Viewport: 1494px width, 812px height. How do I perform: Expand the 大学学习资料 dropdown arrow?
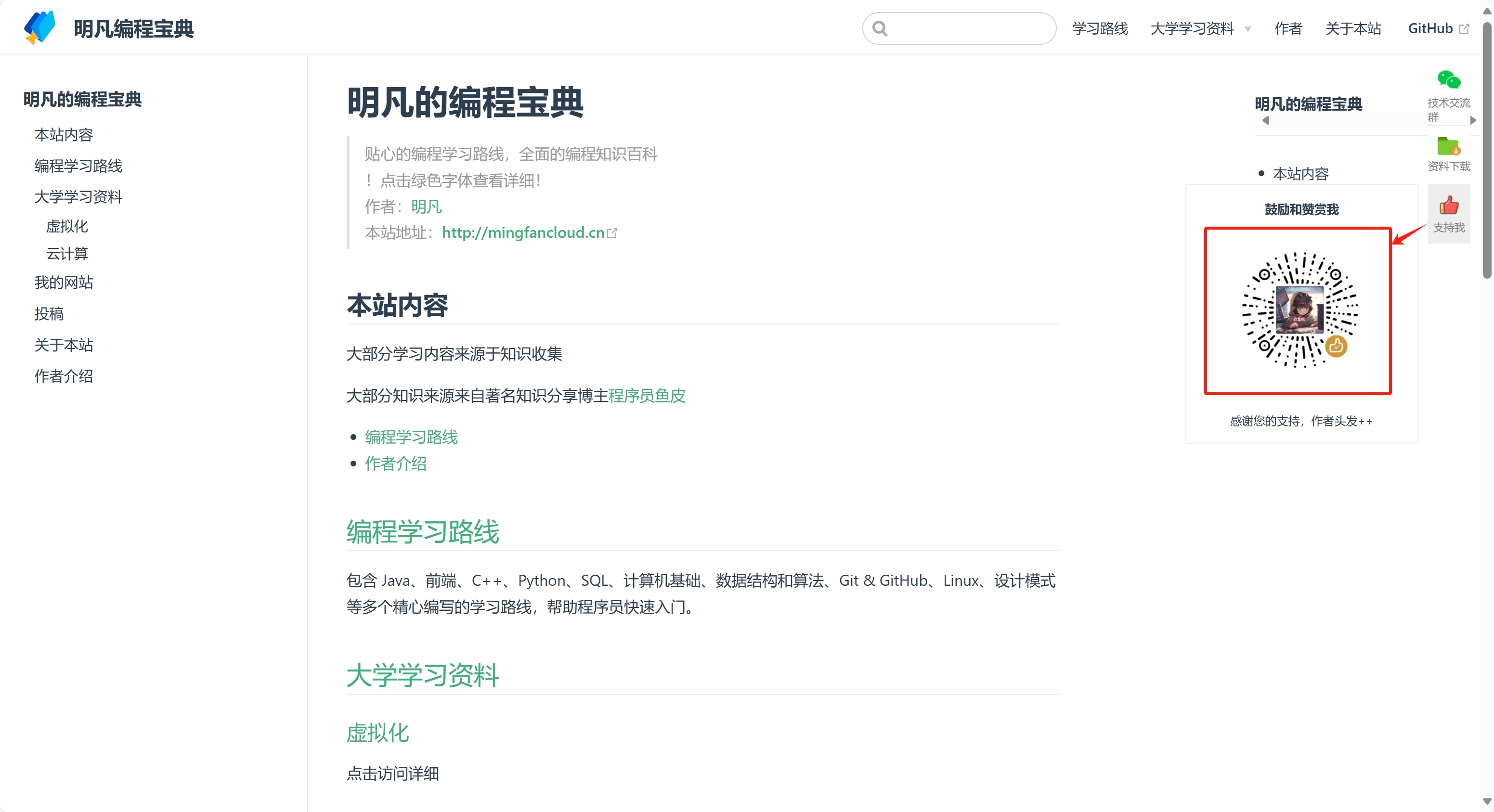(1248, 29)
